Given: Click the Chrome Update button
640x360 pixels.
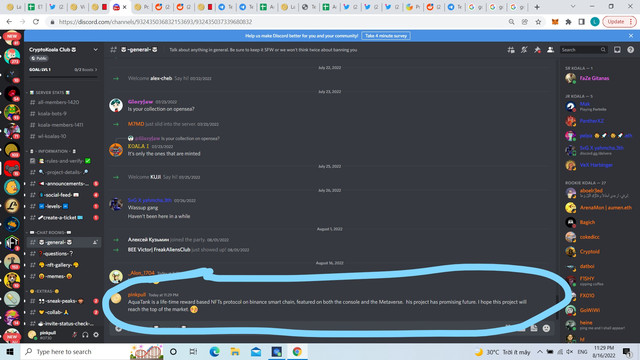Looking at the screenshot, I should tap(619, 22).
